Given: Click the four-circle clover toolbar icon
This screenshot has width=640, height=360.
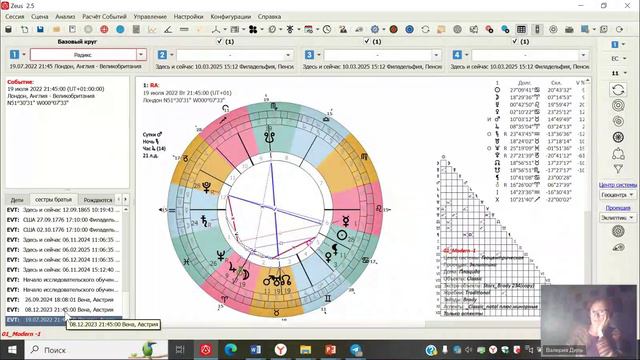Looking at the screenshot, I should click(253, 29).
